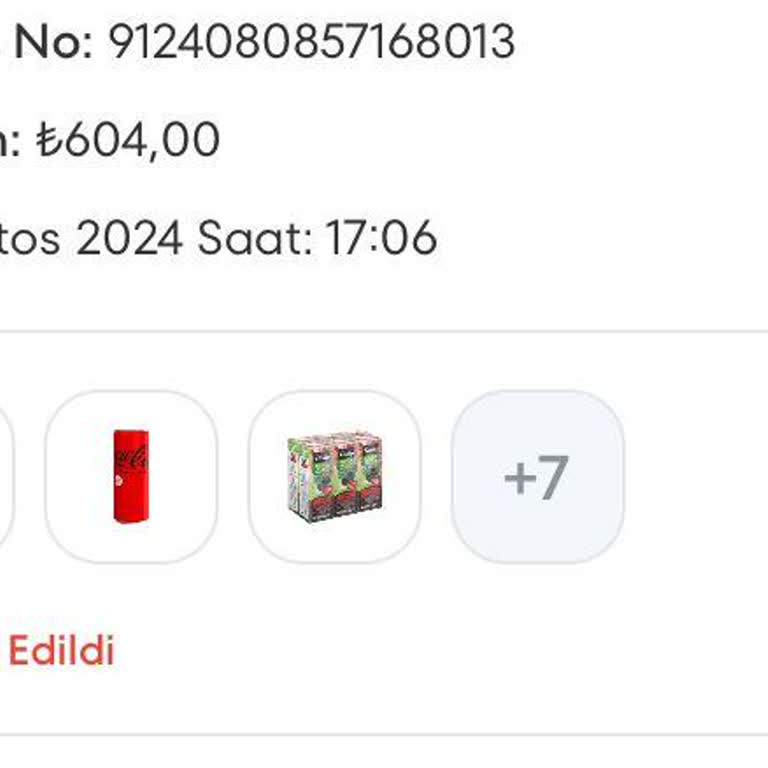Click the red Edildi status text
The width and height of the screenshot is (768, 768).
click(61, 651)
